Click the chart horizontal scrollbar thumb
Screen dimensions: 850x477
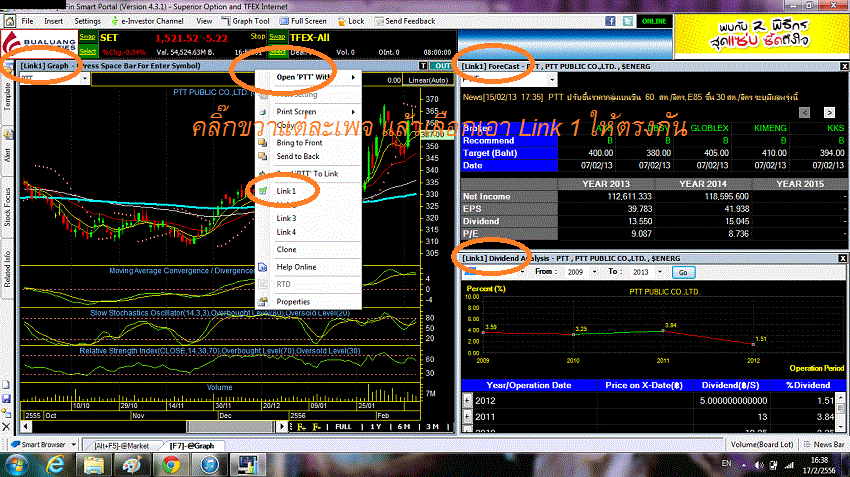point(230,427)
